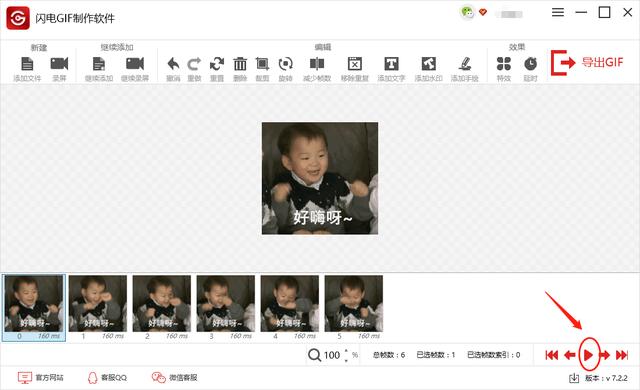Click the selected frame index text 已选帧数索引: 0
Image resolution: width=640 pixels, height=390 pixels.
click(494, 355)
